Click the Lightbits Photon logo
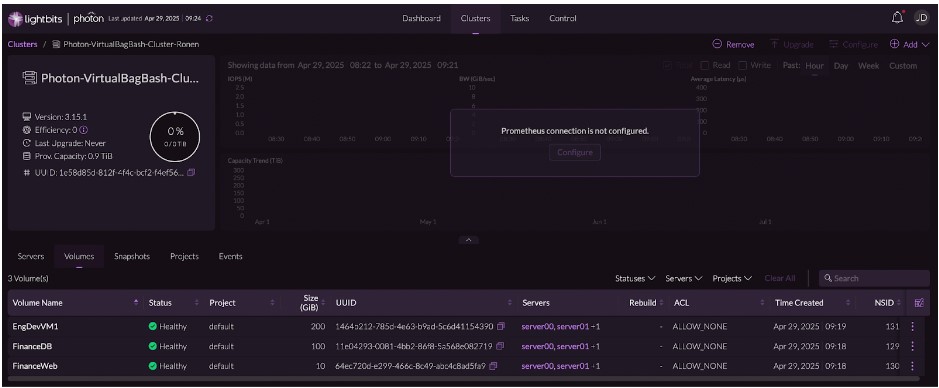The image size is (939, 388). point(56,19)
